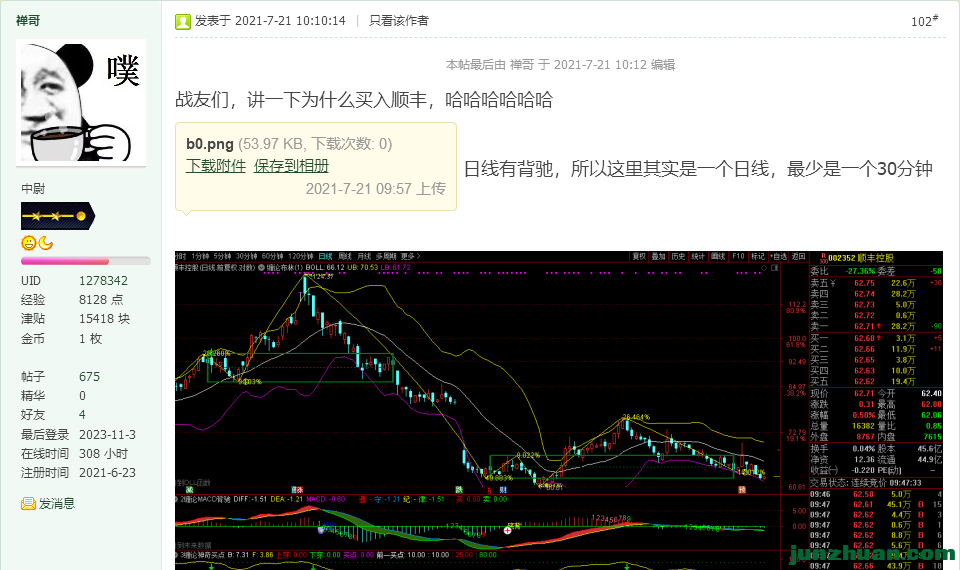Click the 注册时间 date 2021-6-23
The width and height of the screenshot is (960, 570).
tap(107, 473)
